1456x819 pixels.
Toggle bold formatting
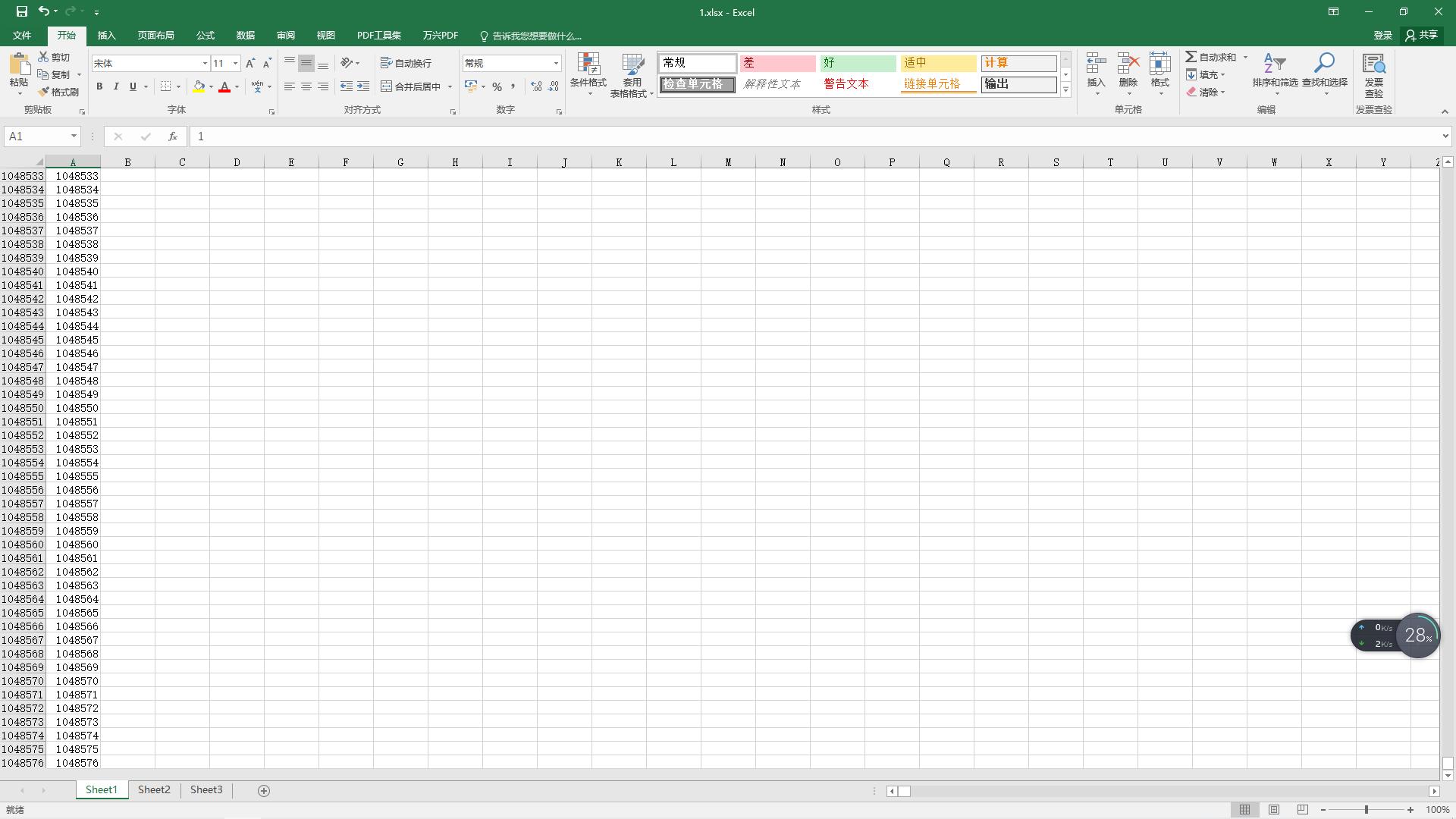click(99, 86)
